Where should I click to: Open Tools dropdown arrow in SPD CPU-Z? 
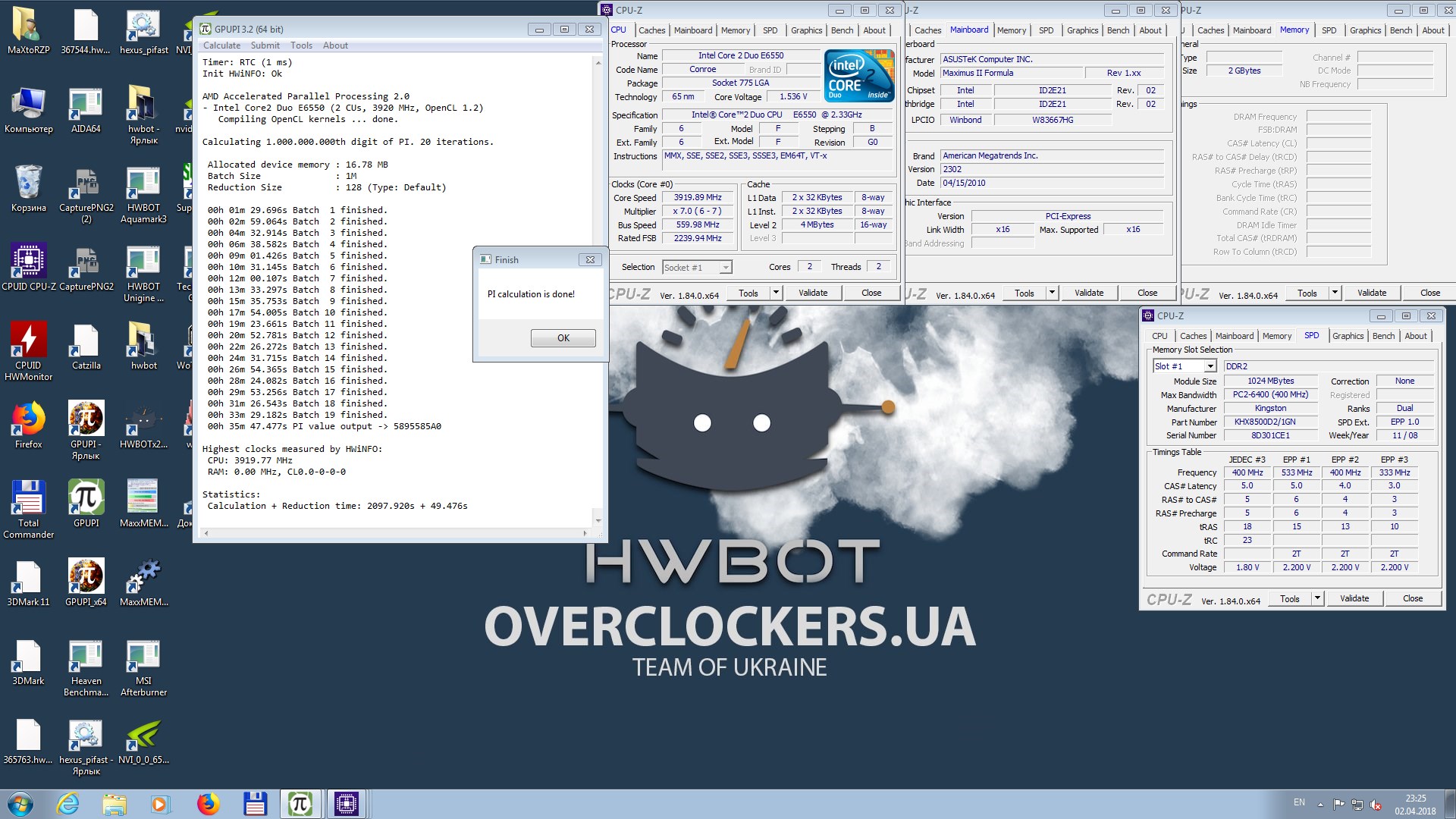1317,598
